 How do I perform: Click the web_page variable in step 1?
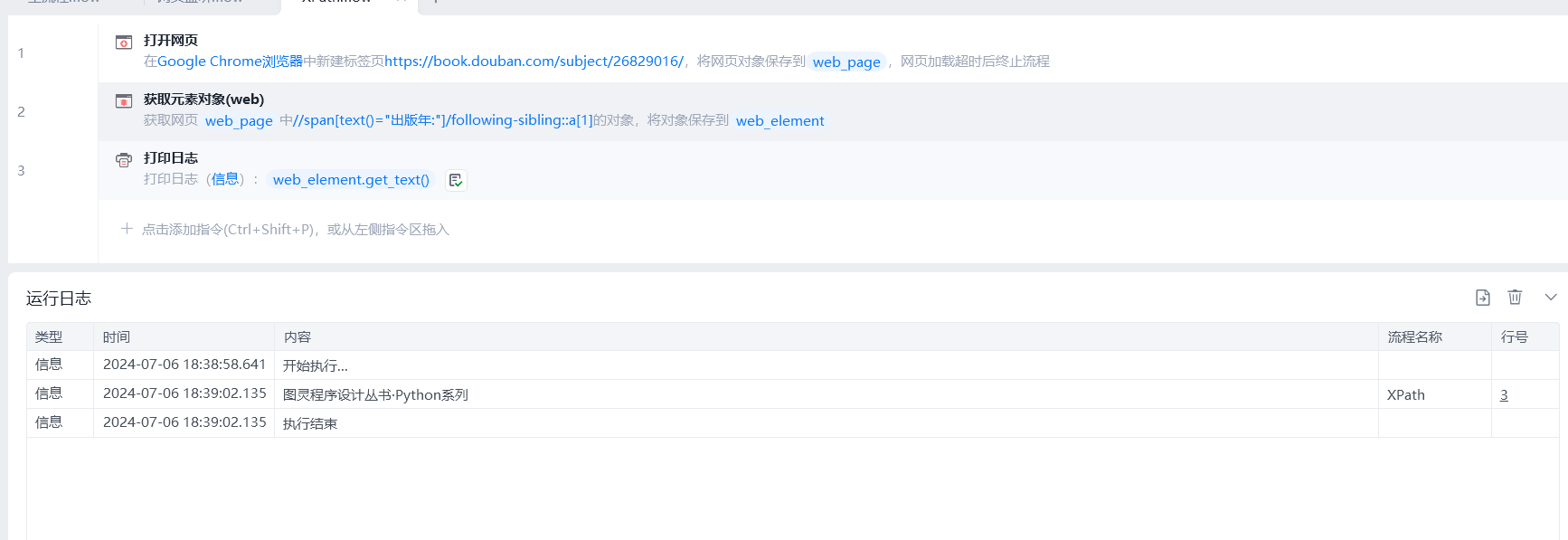tap(846, 62)
